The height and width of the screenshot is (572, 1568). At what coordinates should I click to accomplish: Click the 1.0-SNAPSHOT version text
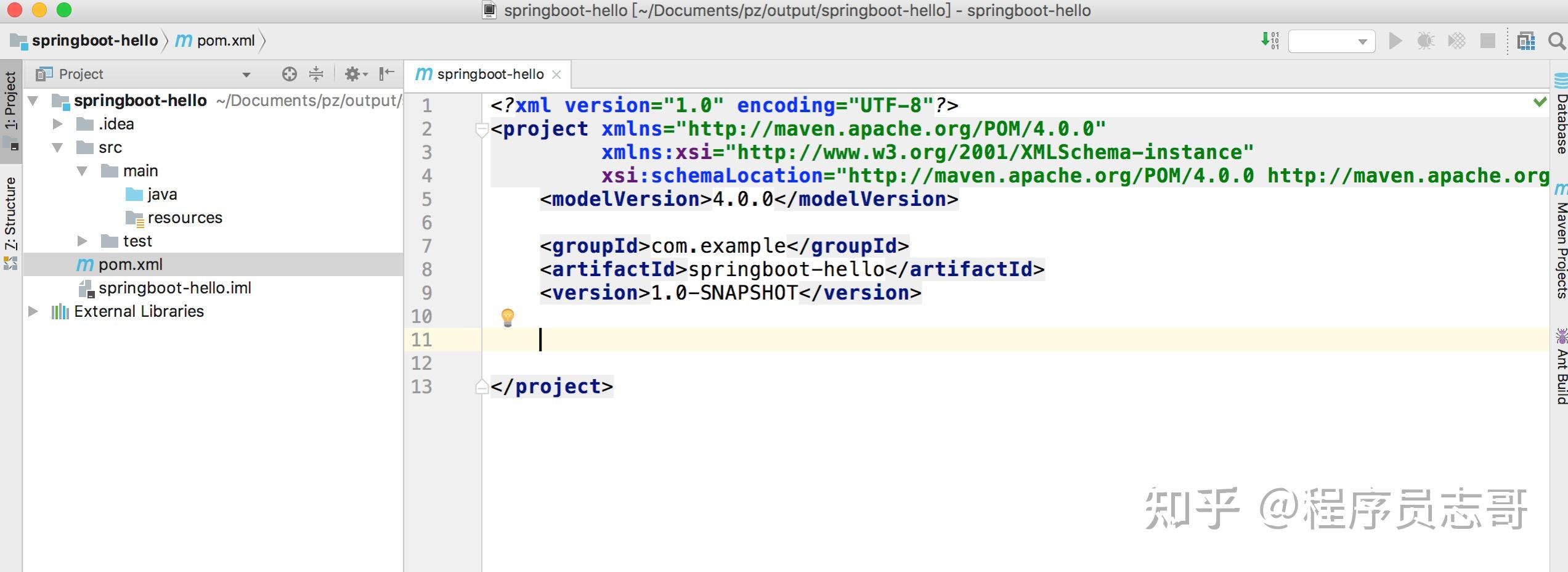(x=725, y=293)
